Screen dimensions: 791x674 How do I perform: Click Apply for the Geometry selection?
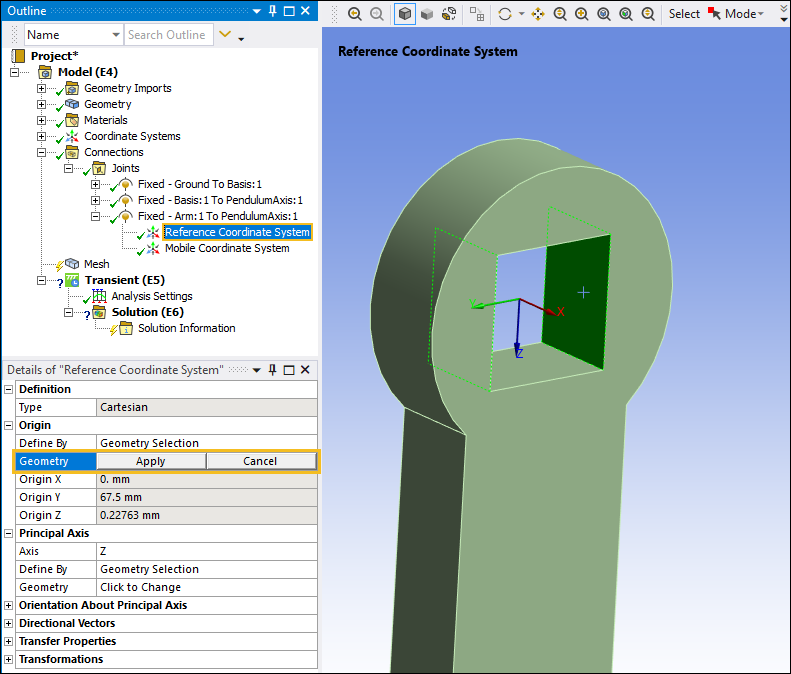click(x=151, y=461)
